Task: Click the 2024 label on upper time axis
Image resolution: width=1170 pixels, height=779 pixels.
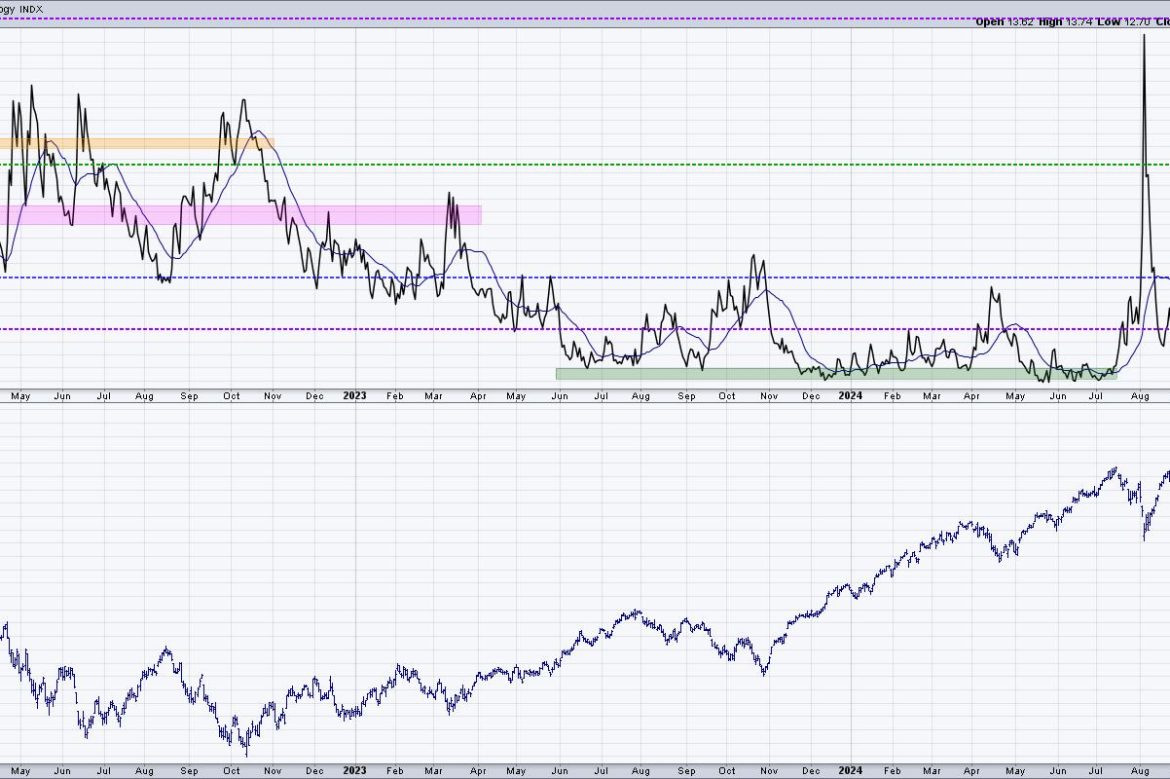Action: click(x=850, y=396)
